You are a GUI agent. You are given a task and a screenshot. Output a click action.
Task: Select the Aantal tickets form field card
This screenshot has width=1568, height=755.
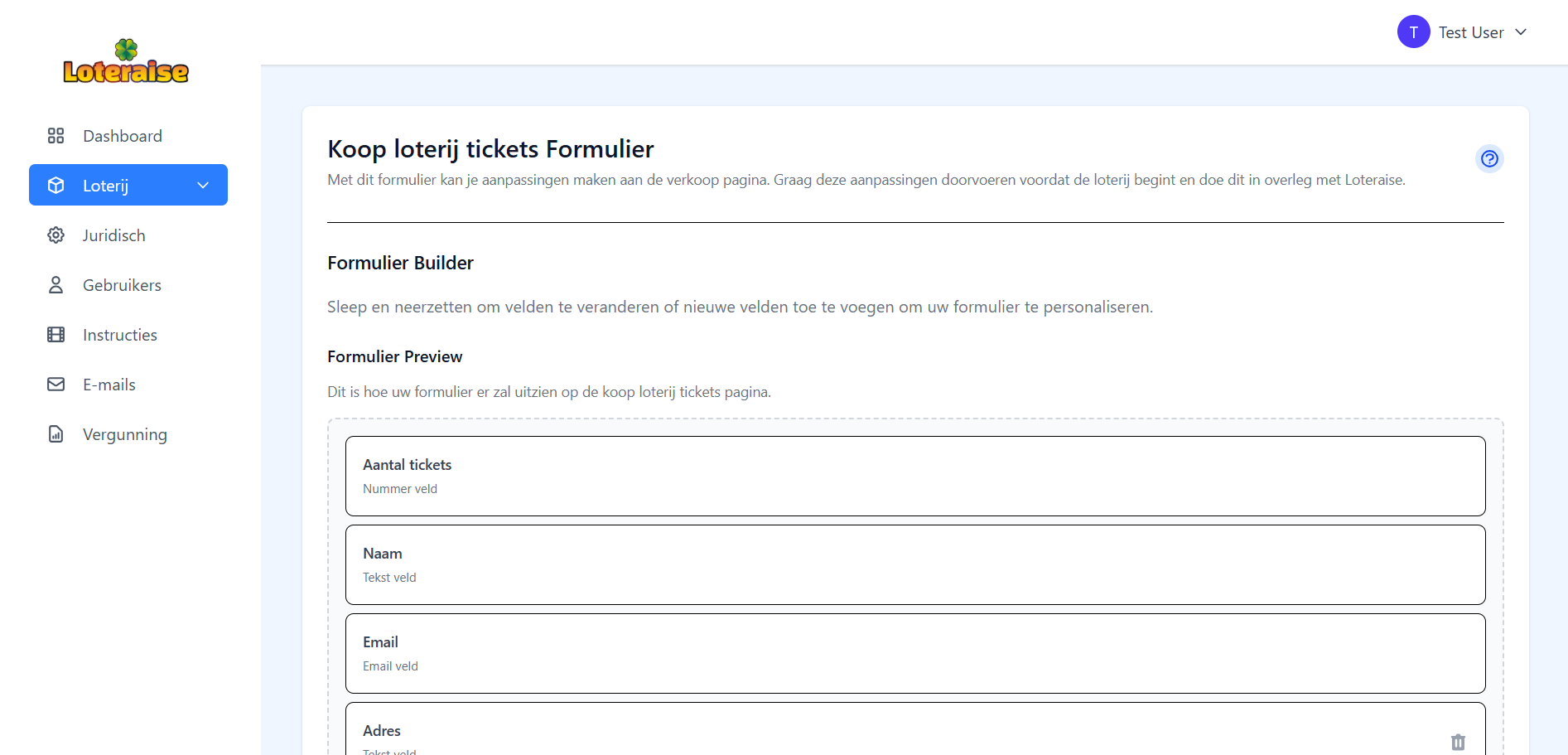click(914, 476)
